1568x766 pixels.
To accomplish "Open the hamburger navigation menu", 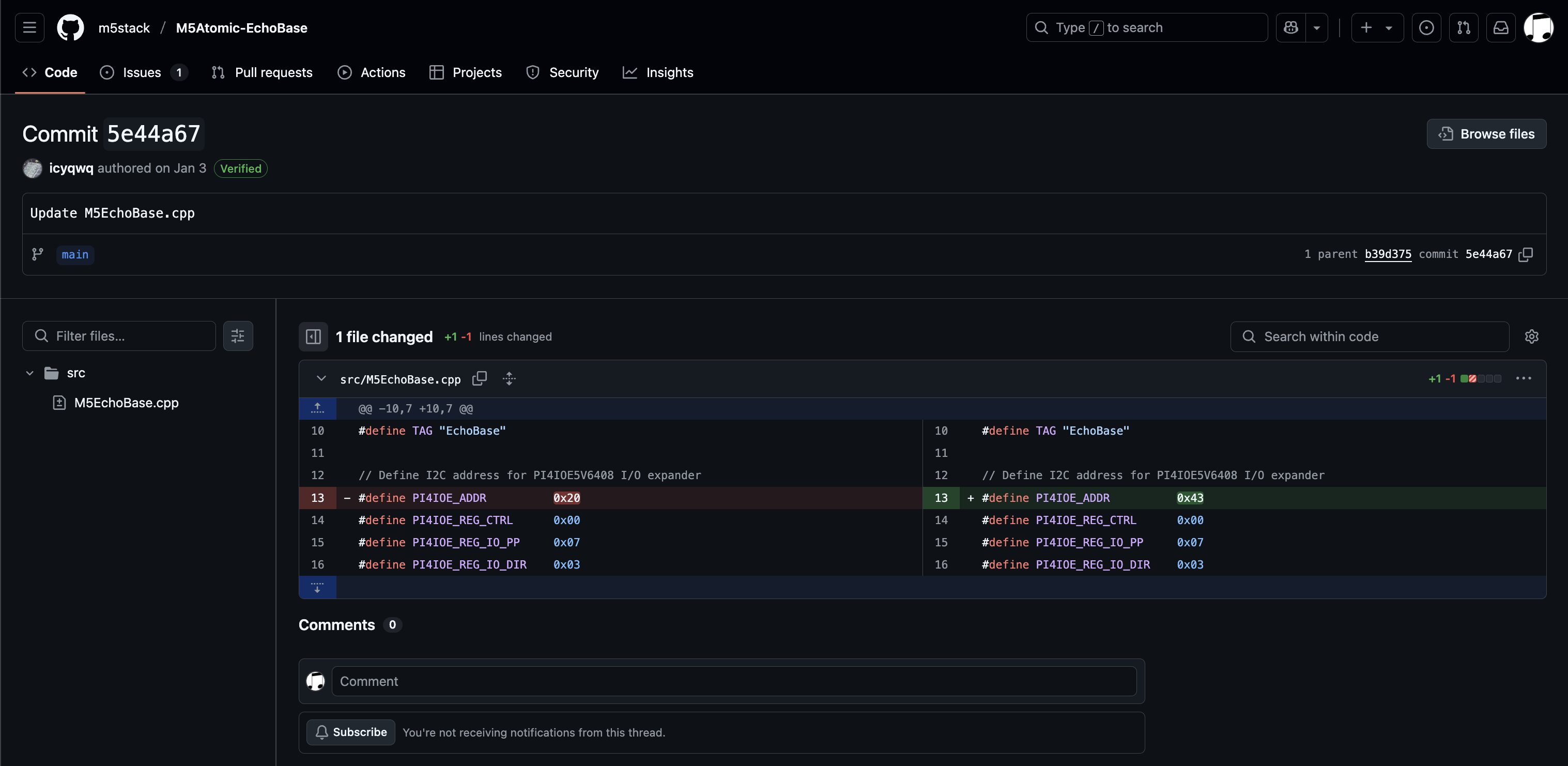I will click(x=29, y=27).
